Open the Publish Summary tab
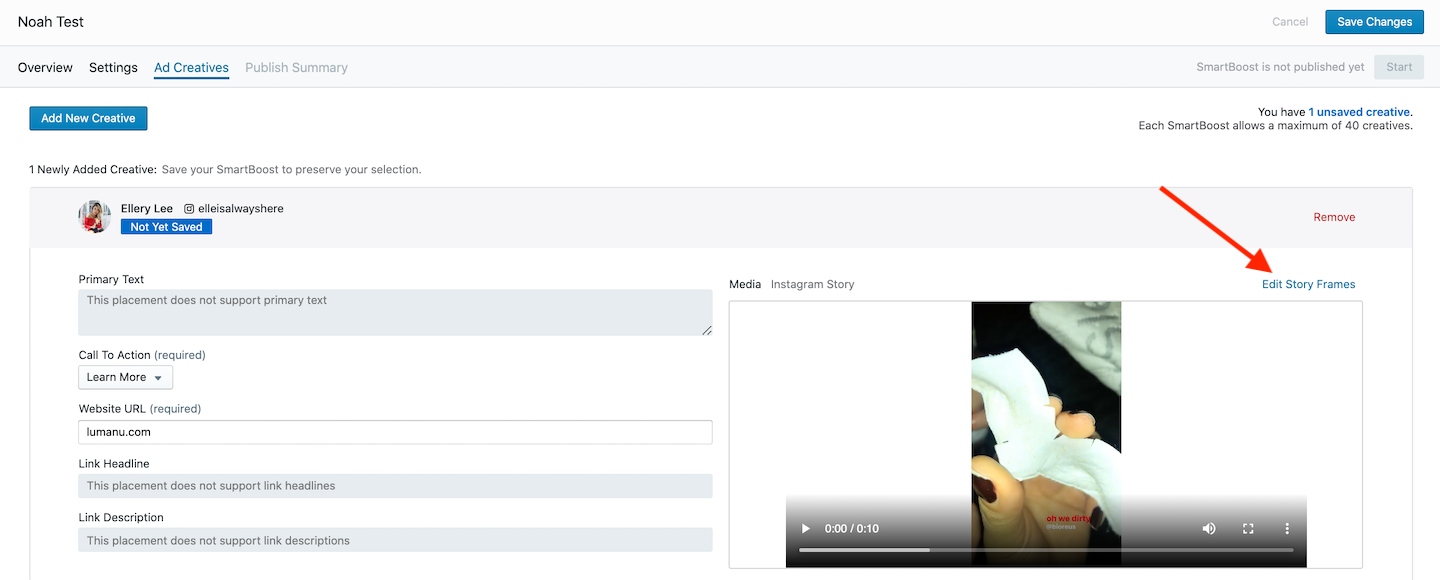Viewport: 1440px width, 580px height. 296,68
